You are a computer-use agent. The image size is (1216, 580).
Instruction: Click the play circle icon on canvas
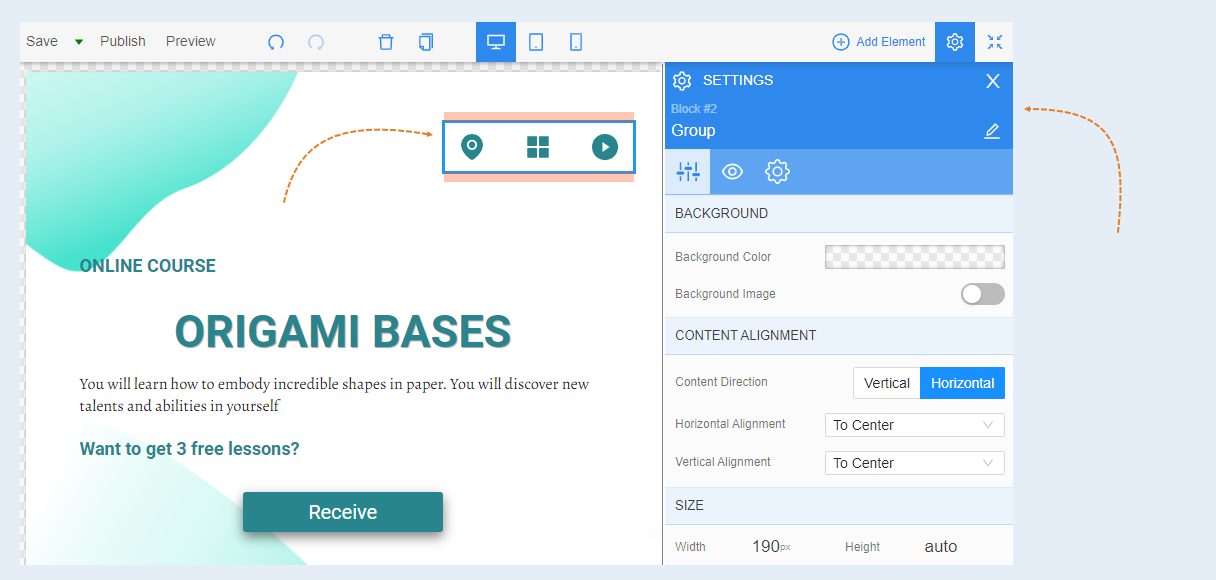coord(605,147)
